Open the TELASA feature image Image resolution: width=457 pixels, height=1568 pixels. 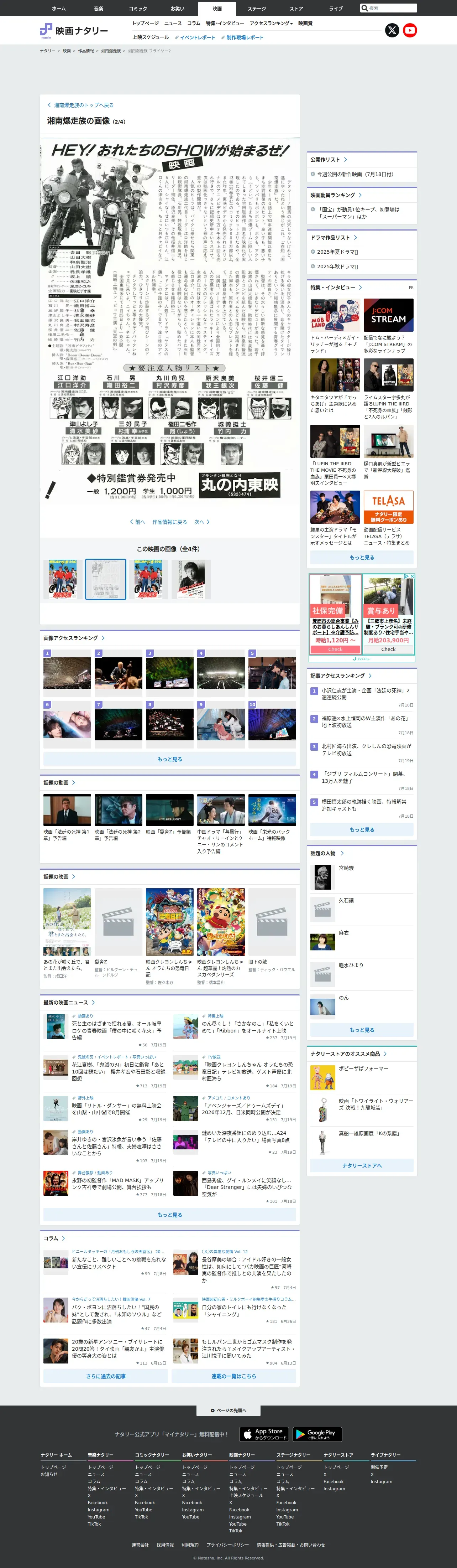(388, 506)
